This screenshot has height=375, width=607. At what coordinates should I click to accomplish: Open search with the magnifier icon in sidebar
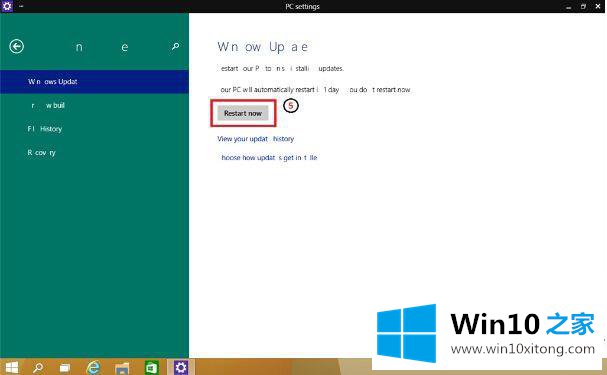tap(175, 46)
